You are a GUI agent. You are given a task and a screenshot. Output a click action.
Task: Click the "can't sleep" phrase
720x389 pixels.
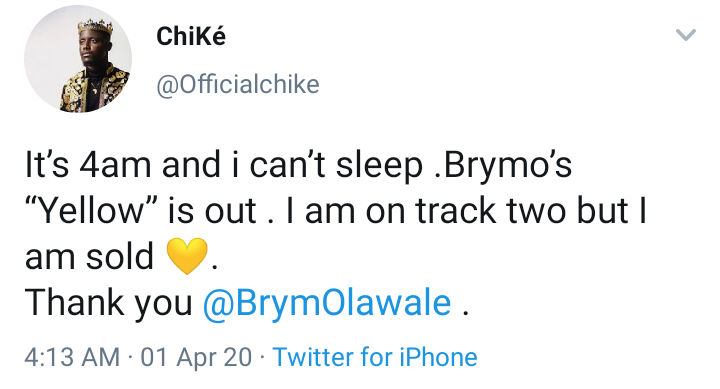(x=336, y=165)
